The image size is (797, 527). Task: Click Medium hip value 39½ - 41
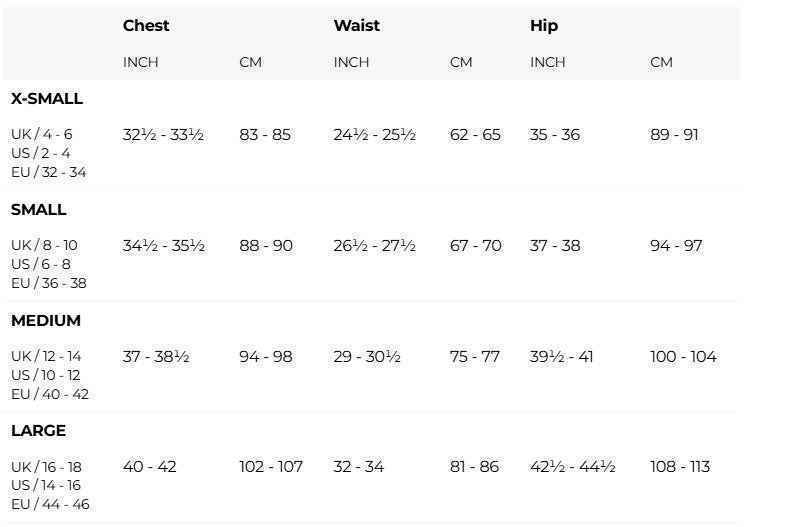click(x=561, y=357)
